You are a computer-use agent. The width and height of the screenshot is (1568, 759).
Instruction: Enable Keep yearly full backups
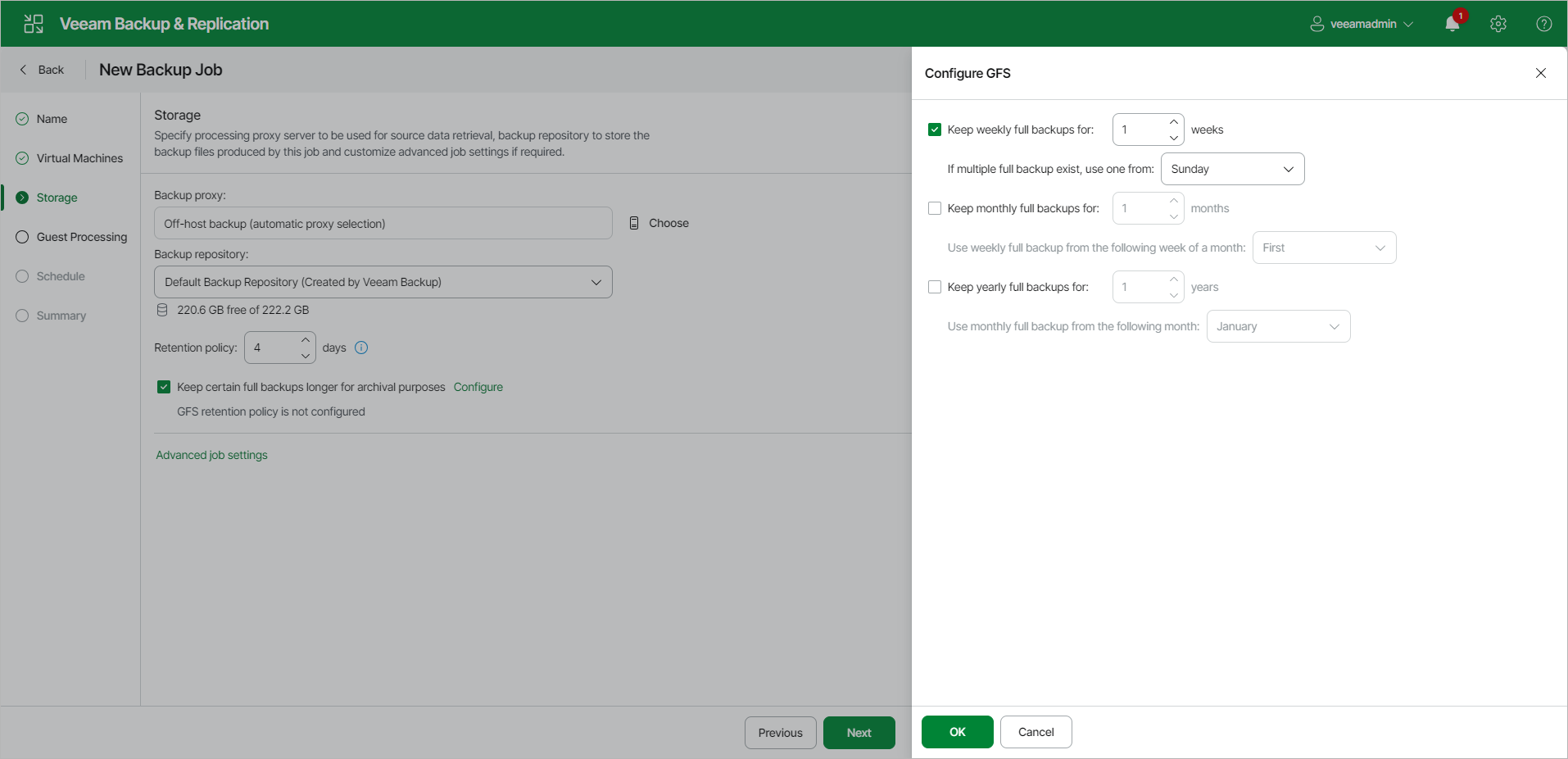coord(935,287)
